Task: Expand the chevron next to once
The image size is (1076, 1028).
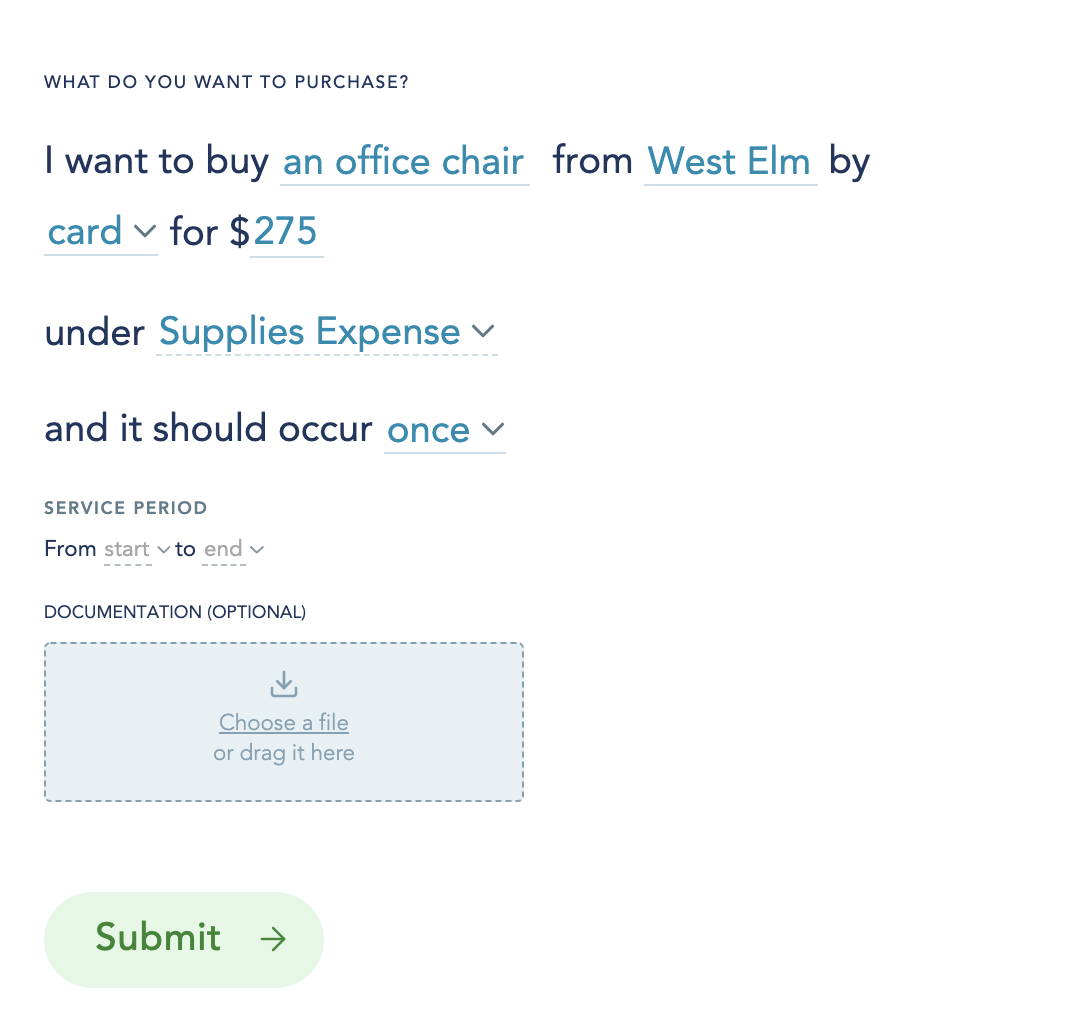Action: pos(493,430)
